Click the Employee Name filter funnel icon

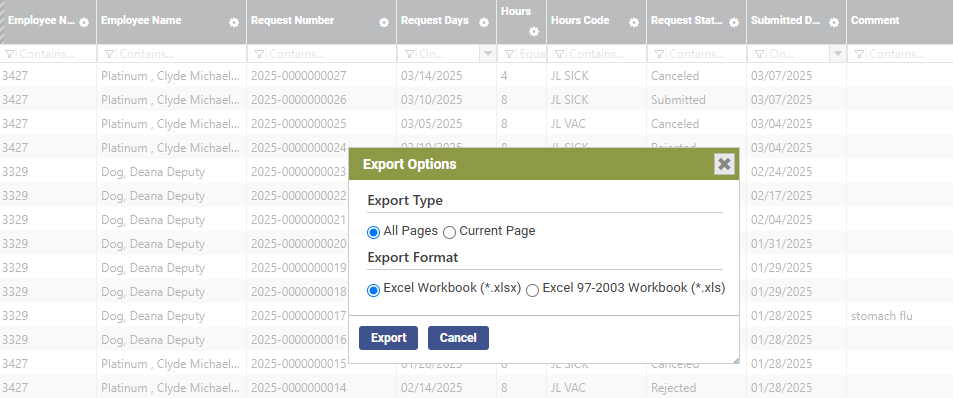[x=109, y=54]
